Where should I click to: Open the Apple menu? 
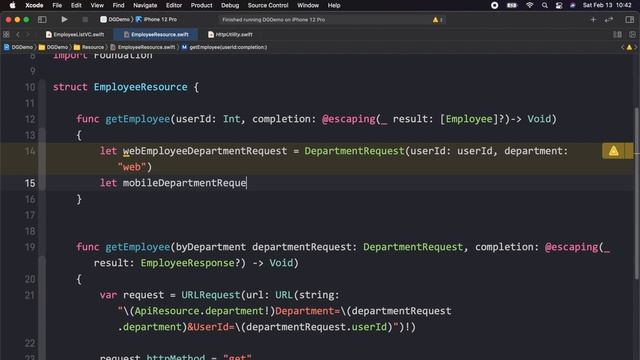pos(12,5)
